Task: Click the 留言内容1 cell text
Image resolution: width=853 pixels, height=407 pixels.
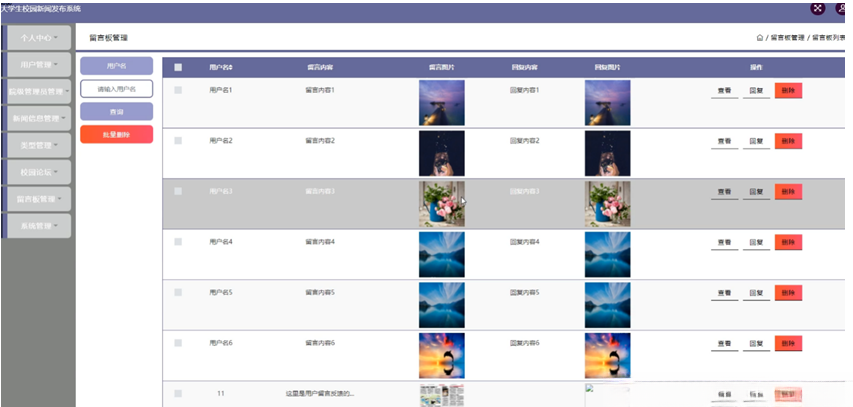Action: point(320,90)
